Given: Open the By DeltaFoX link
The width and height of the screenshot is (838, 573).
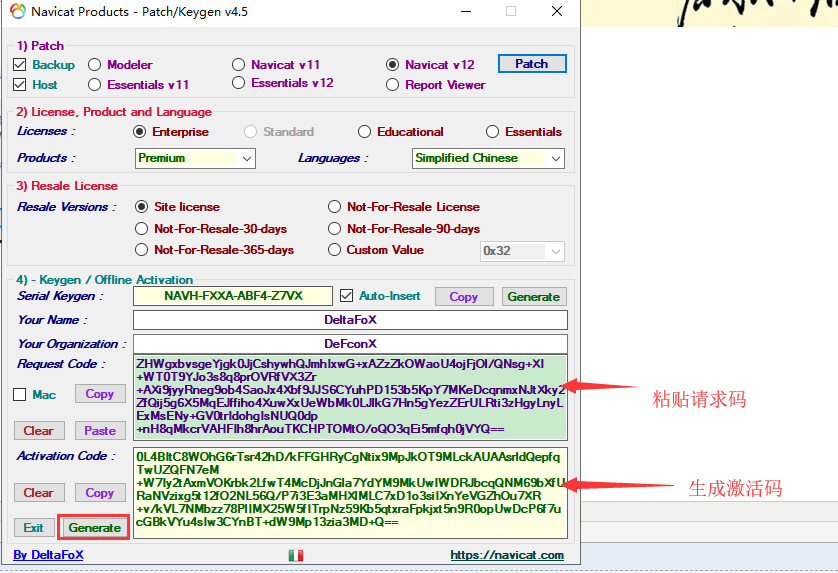Looking at the screenshot, I should [x=48, y=555].
